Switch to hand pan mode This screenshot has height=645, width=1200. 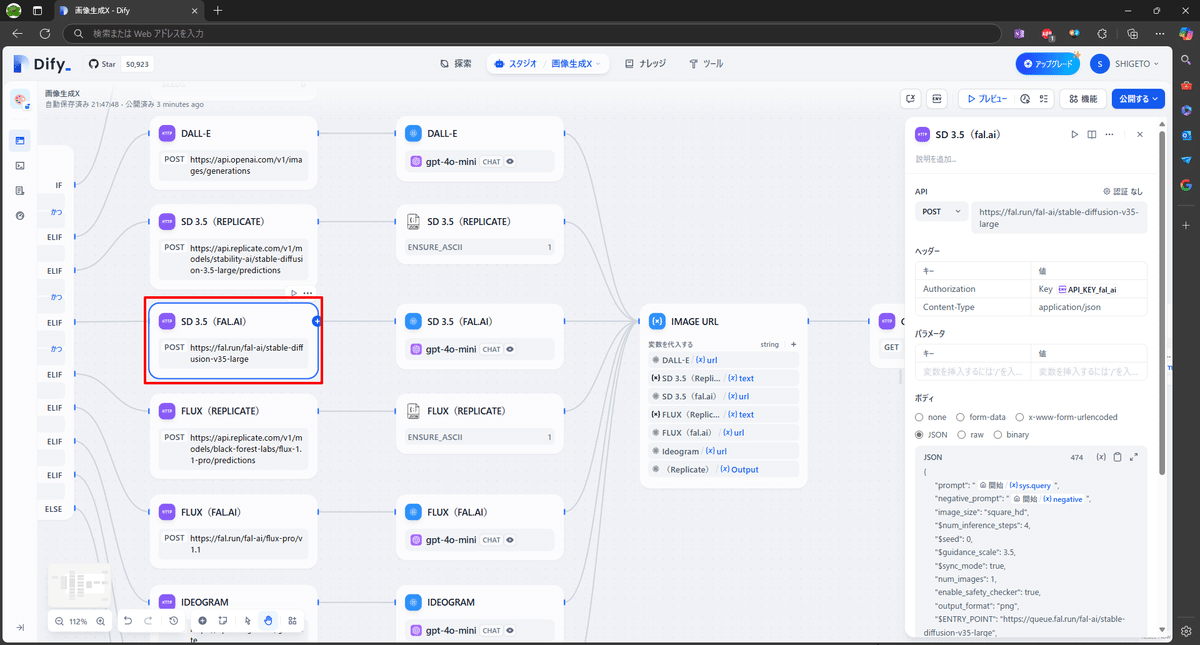click(268, 621)
